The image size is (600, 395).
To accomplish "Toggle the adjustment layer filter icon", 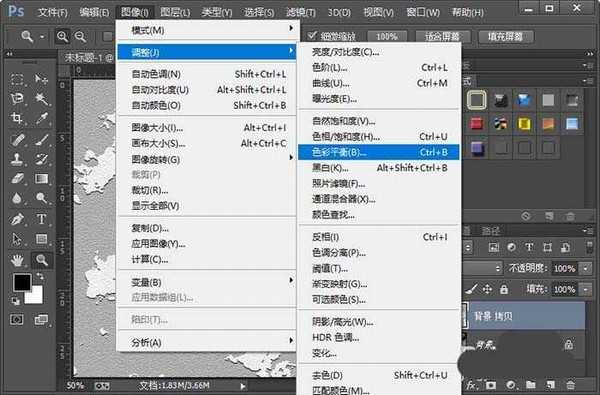I will point(511,247).
